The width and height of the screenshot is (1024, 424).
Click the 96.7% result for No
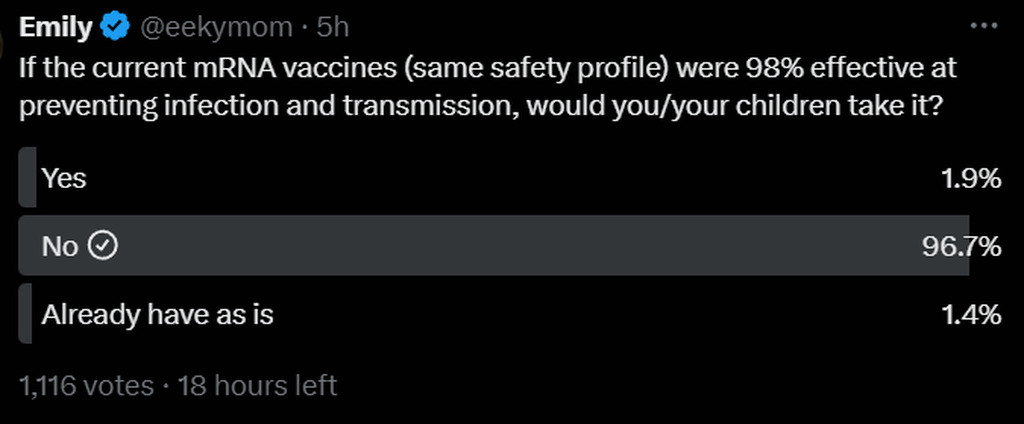tap(961, 246)
